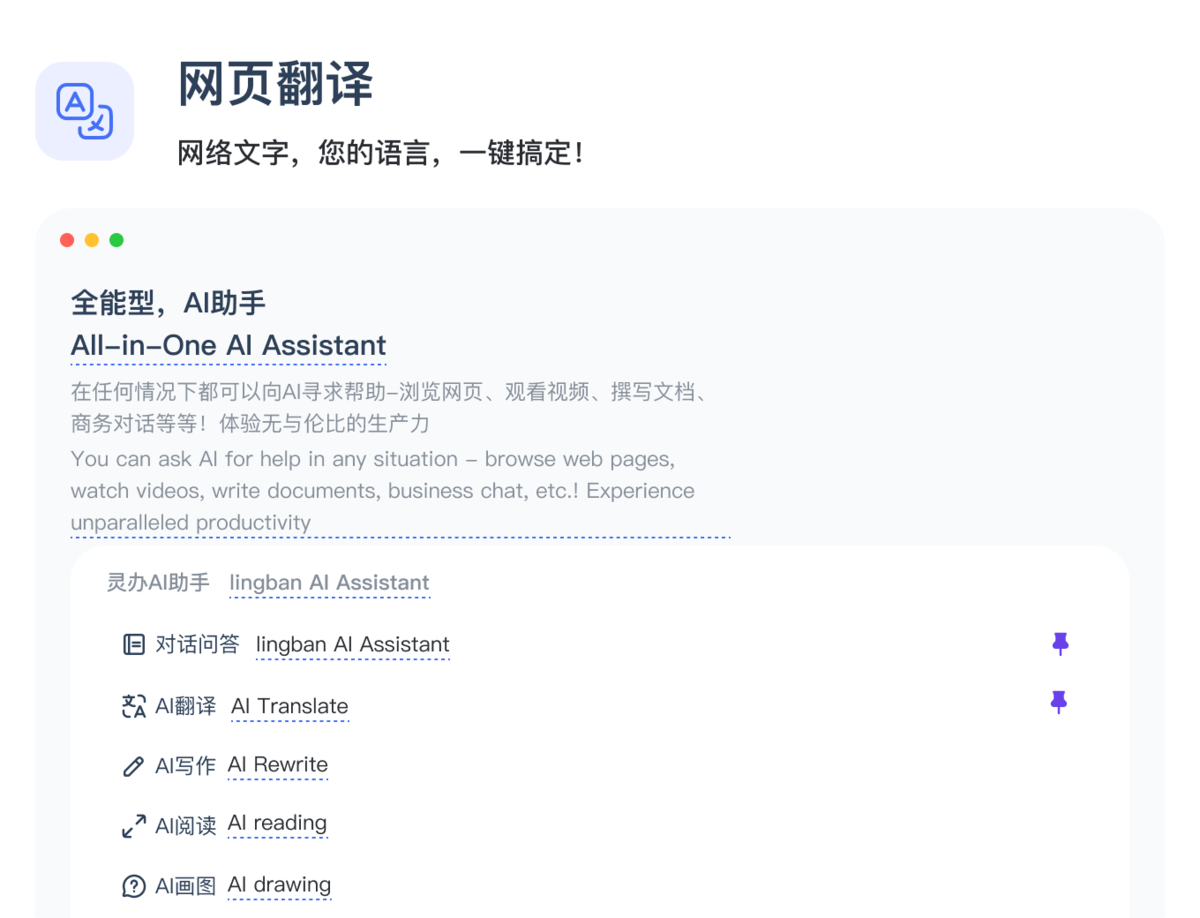The image size is (1200, 918).
Task: Open the AI Translate link
Action: 290,706
